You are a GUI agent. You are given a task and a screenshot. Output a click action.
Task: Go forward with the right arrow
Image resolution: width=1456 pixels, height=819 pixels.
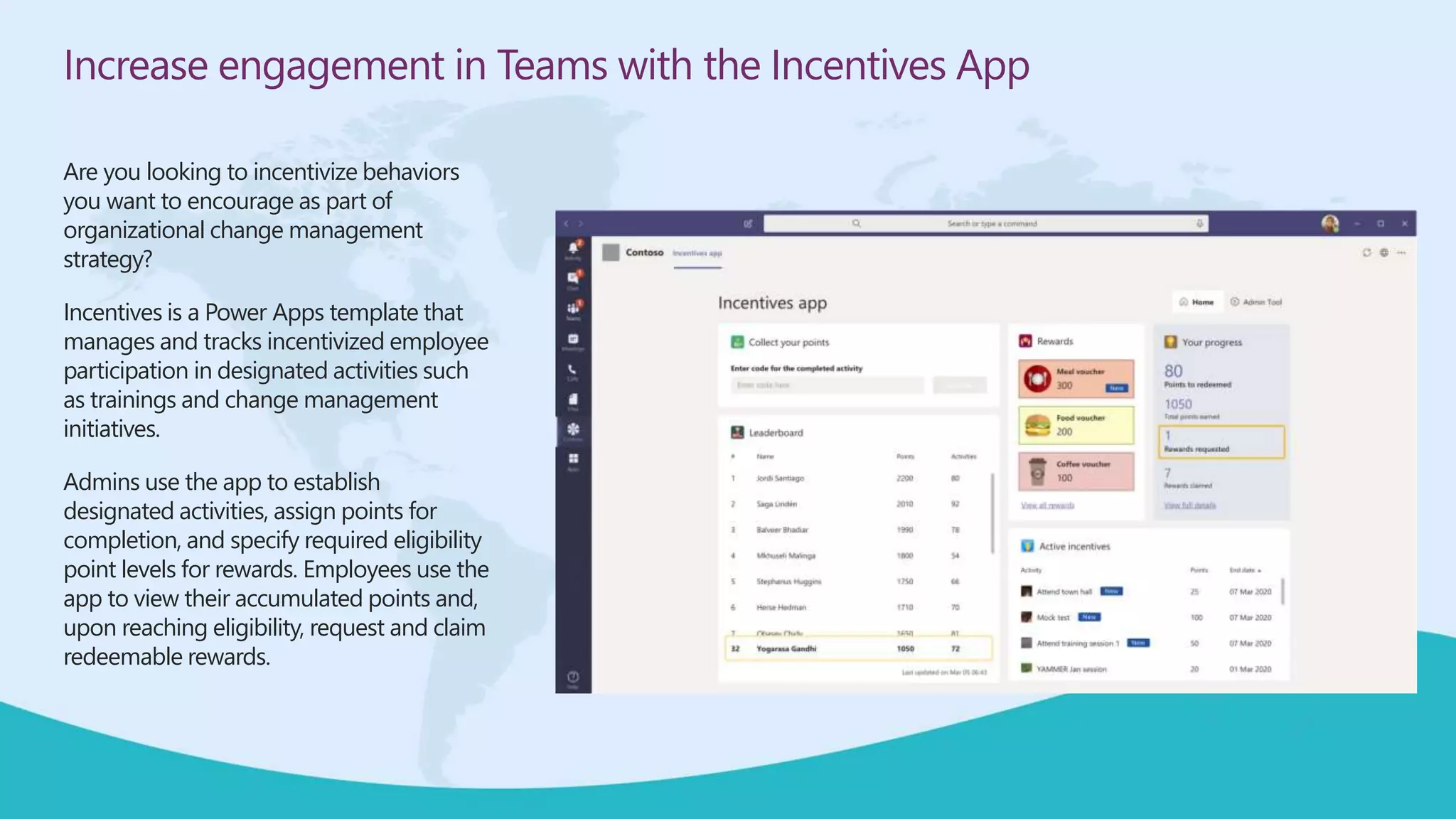(x=581, y=223)
